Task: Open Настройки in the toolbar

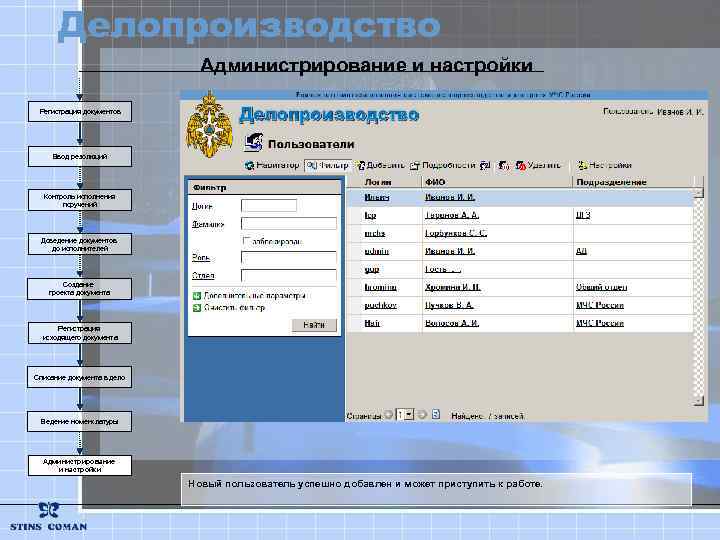Action: tap(604, 165)
